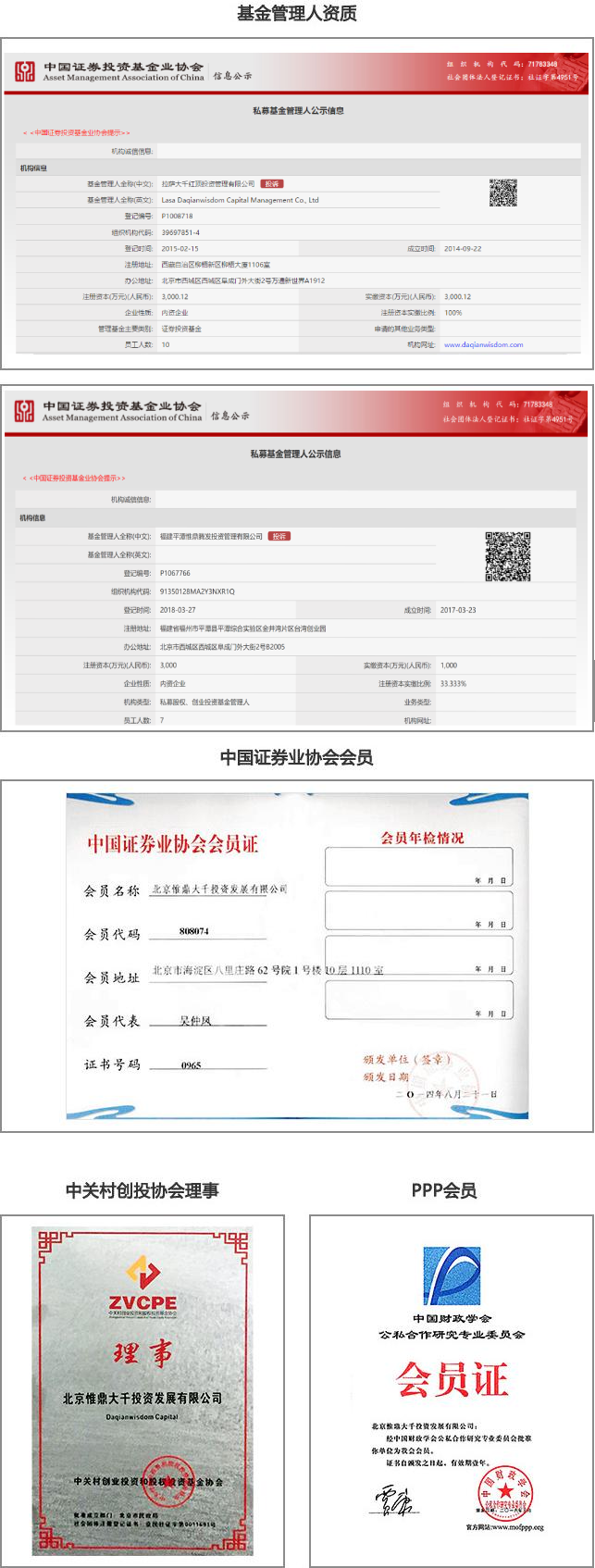Viewport: 595px width, 1568px height.
Task: Click the company name 福建平潭惟鼎腾发投资管理有限公司
Action: pyautogui.click(x=211, y=536)
